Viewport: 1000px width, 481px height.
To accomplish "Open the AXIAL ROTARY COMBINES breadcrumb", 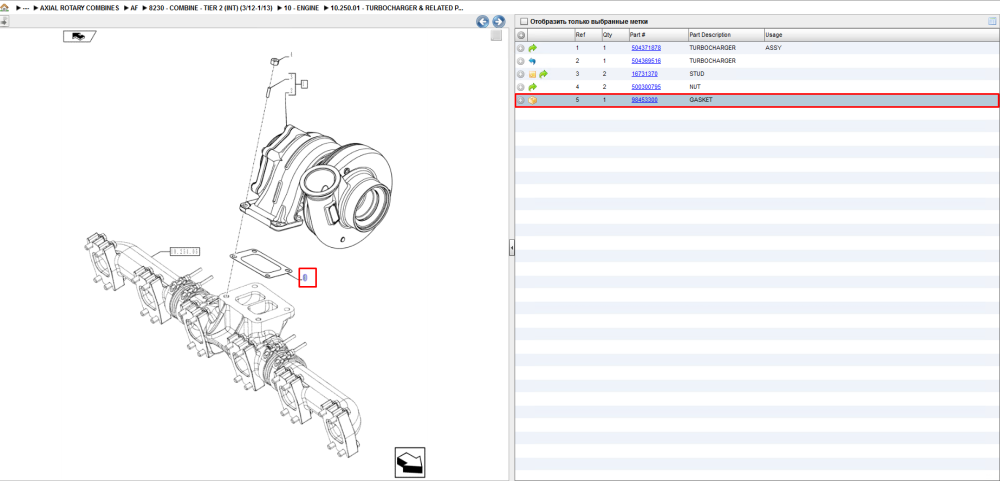I will coord(79,8).
